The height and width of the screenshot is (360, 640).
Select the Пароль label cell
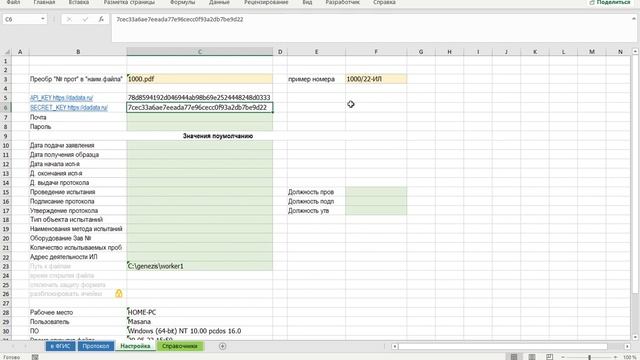click(x=78, y=127)
